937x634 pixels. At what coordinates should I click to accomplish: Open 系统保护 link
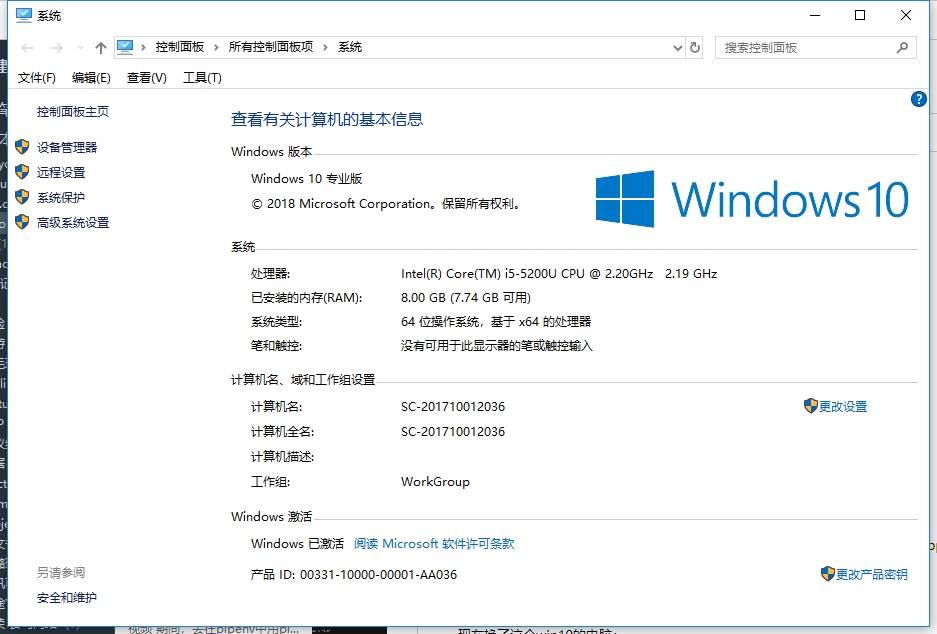click(61, 198)
